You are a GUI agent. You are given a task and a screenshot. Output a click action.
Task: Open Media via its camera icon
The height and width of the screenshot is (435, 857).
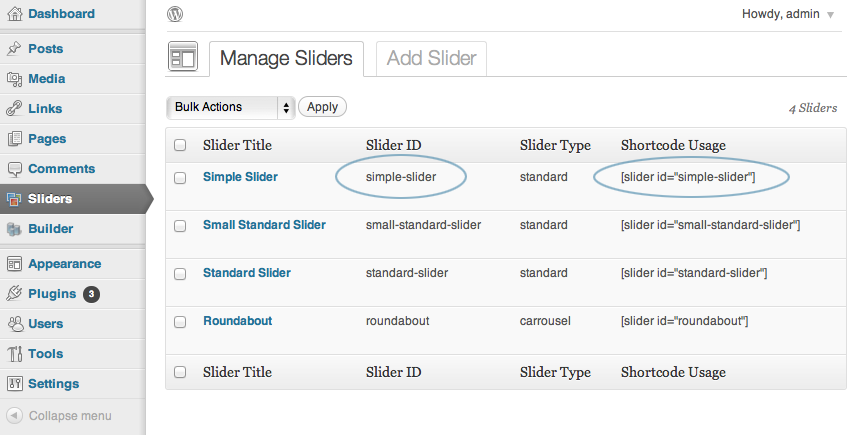point(15,79)
